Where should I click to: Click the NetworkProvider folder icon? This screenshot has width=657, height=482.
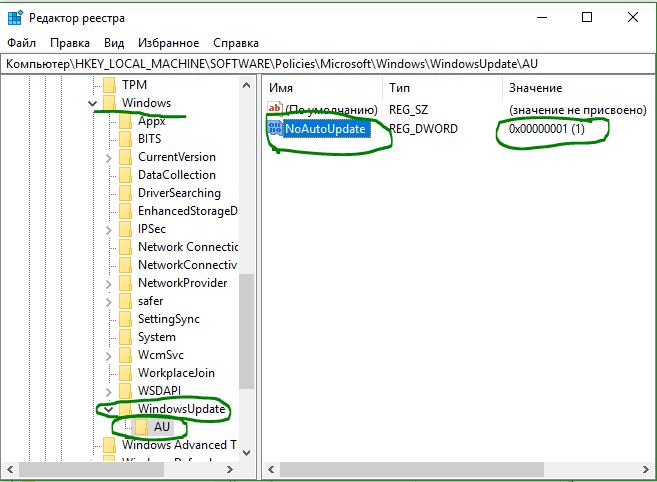[126, 283]
